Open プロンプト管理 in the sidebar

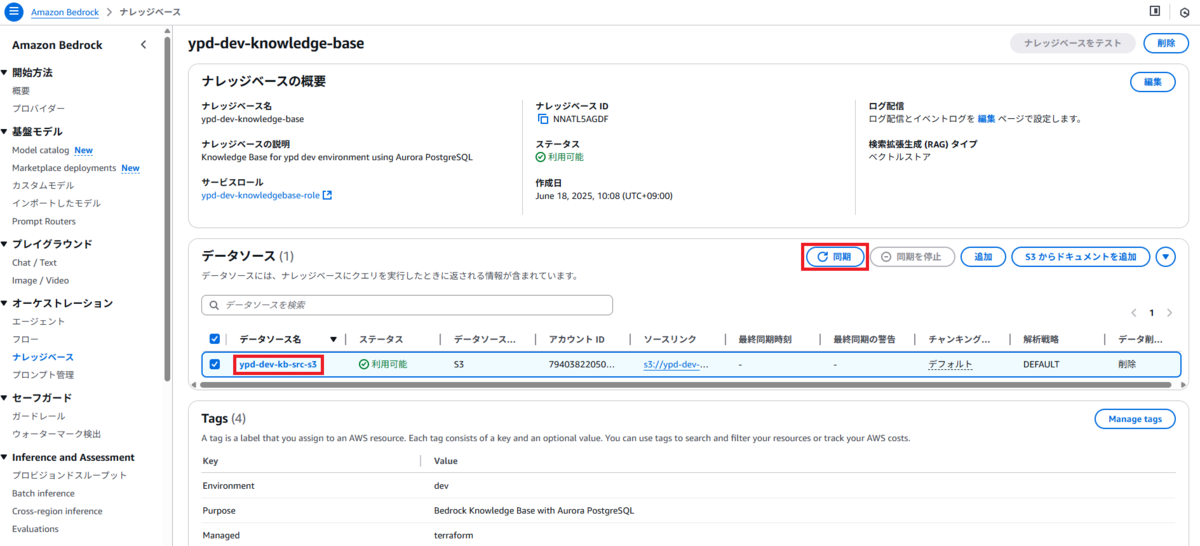click(x=43, y=375)
